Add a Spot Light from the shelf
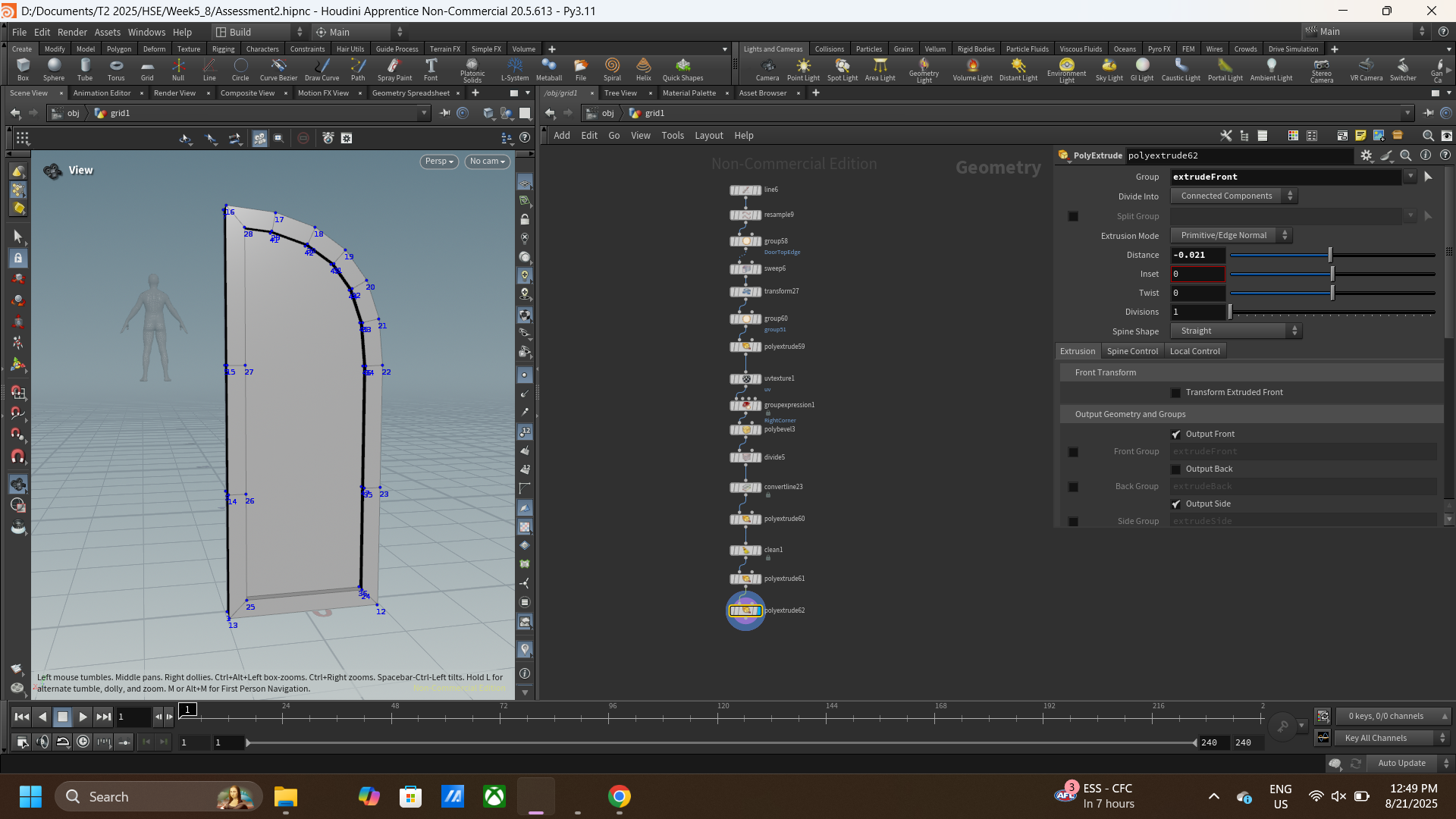The image size is (1456, 819). [x=842, y=70]
